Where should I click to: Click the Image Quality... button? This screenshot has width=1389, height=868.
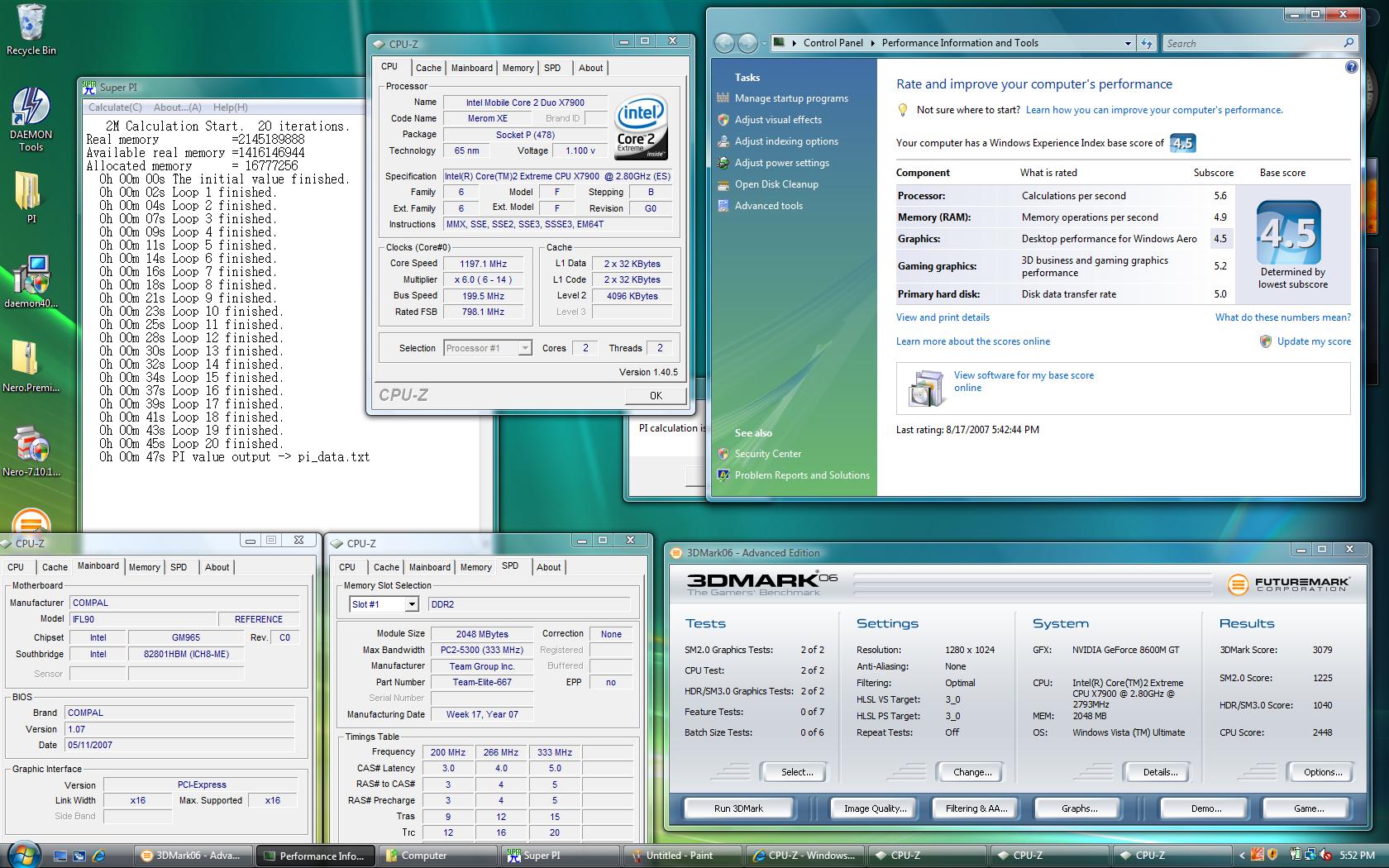tap(875, 808)
